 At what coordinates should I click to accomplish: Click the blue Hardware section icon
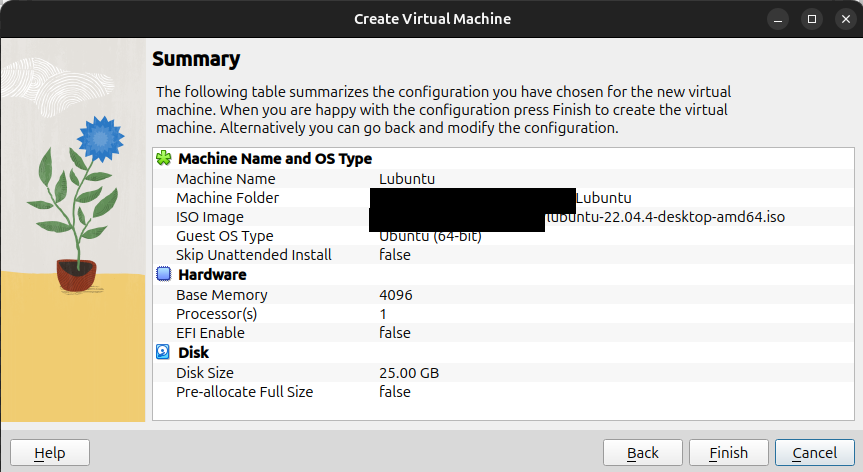click(x=164, y=275)
